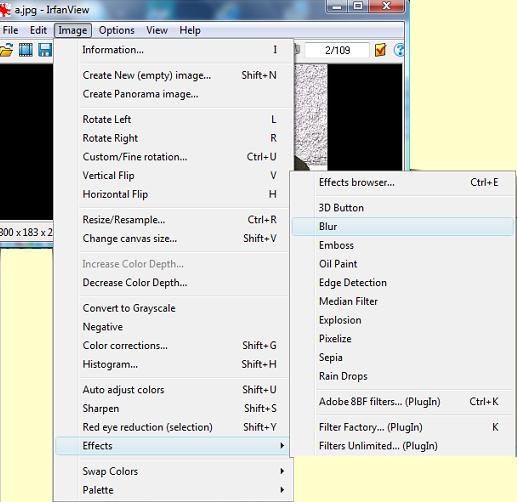The height and width of the screenshot is (502, 517).
Task: Click the blue Help question mark icon
Action: coord(399,50)
